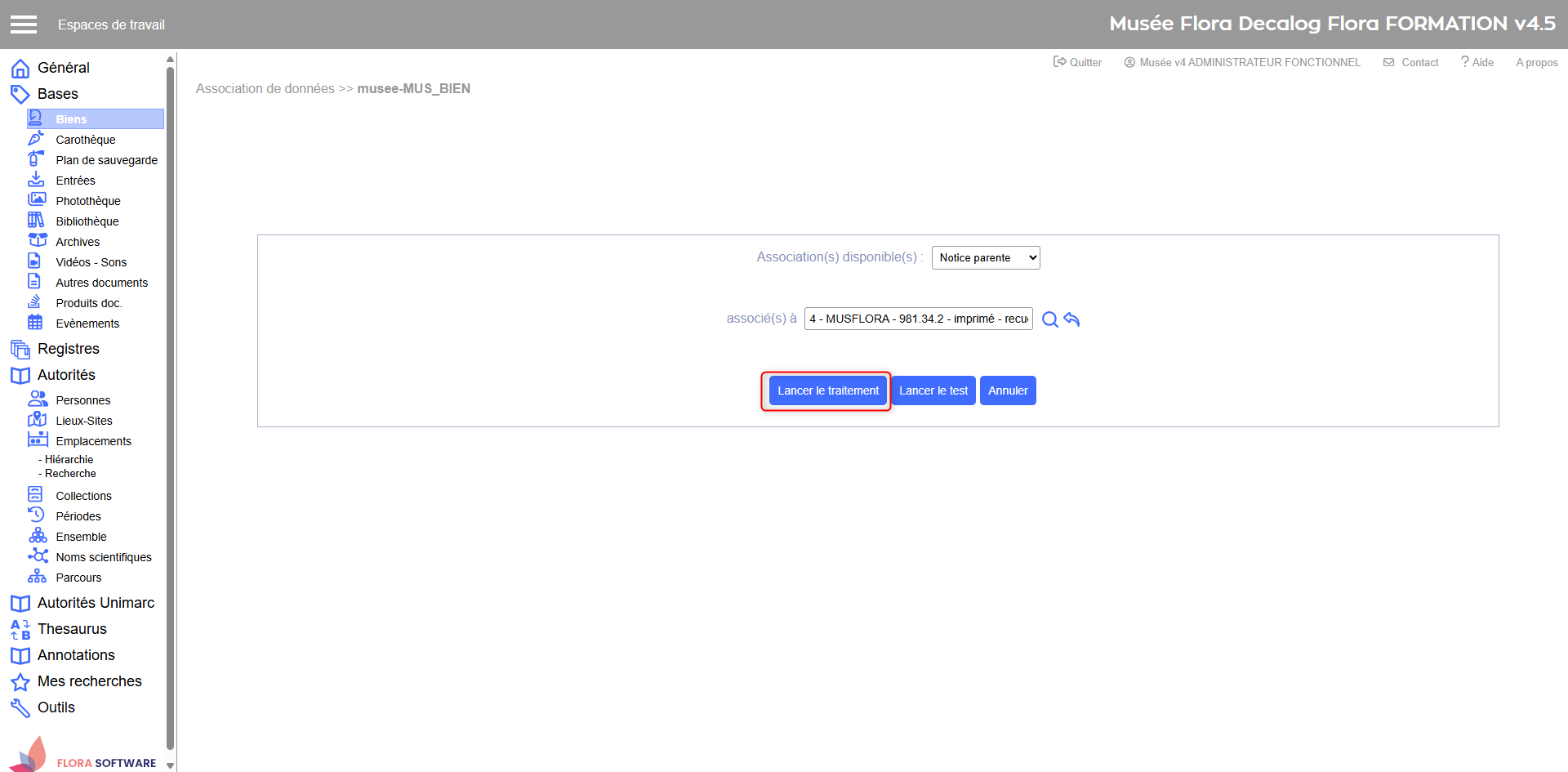Click the Parcours hierarchy icon
The height and width of the screenshot is (772, 1568).
[37, 577]
